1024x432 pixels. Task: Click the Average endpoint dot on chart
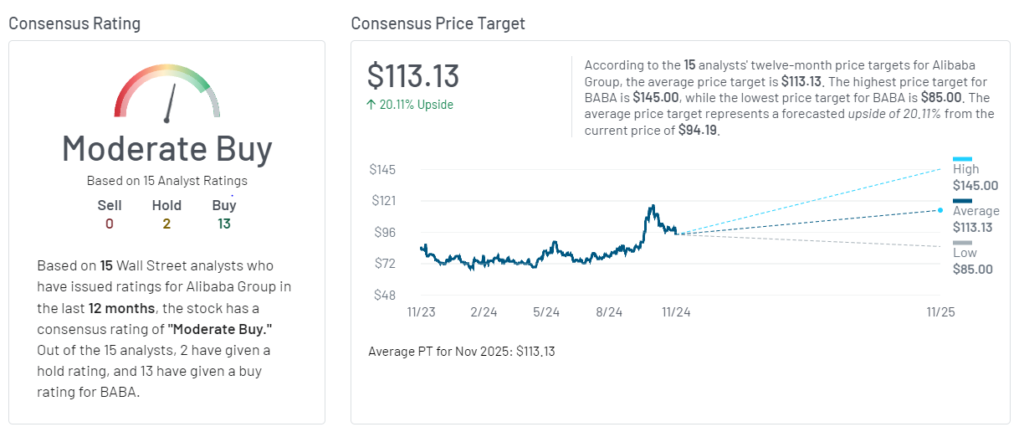(940, 210)
